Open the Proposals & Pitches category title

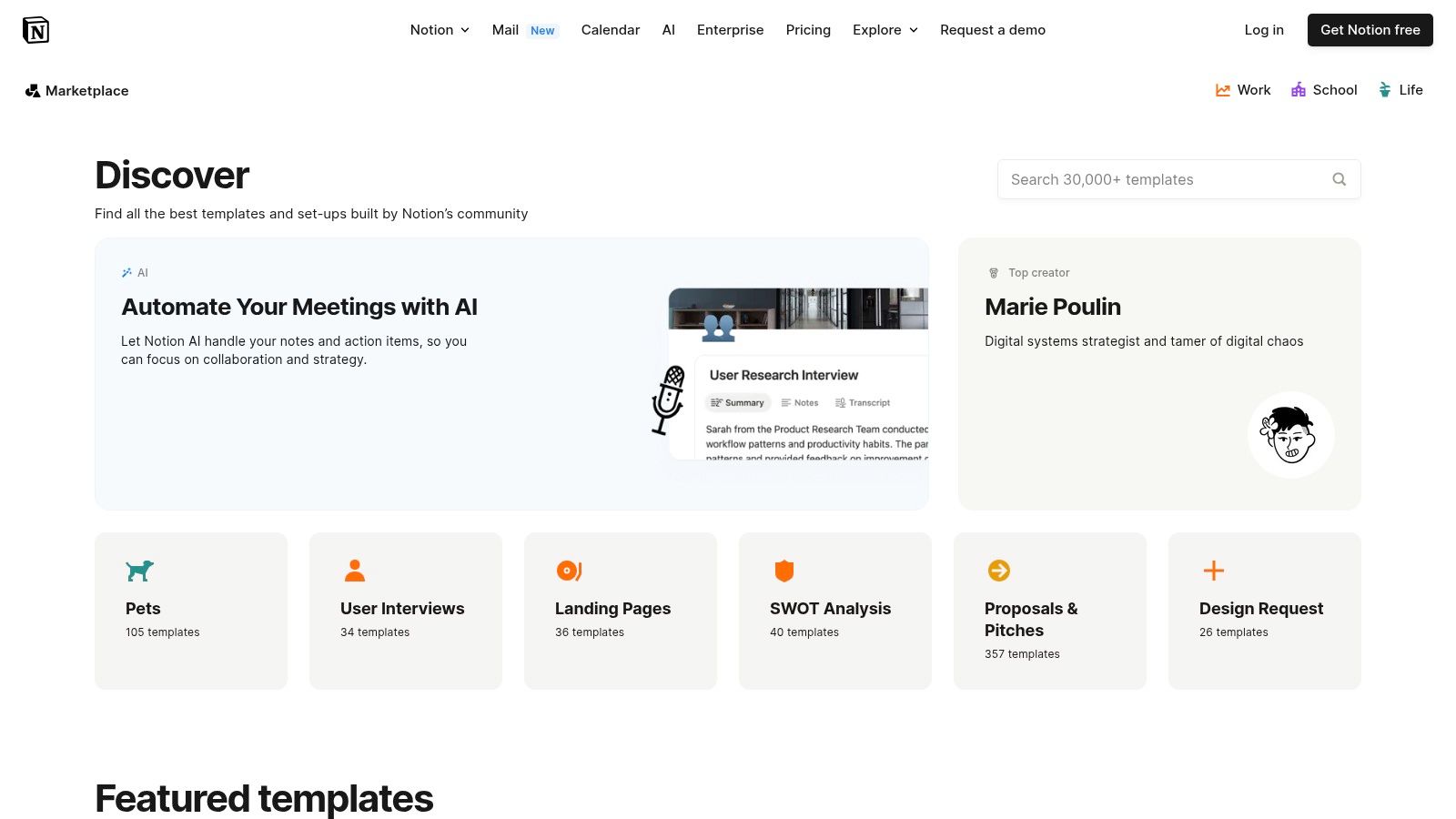pyautogui.click(x=1031, y=620)
